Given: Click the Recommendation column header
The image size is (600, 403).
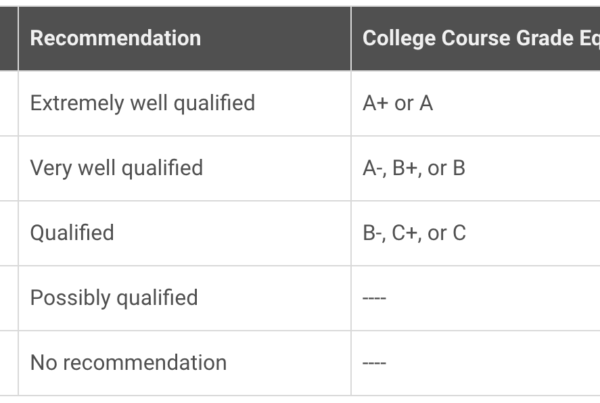Looking at the screenshot, I should point(184,38).
